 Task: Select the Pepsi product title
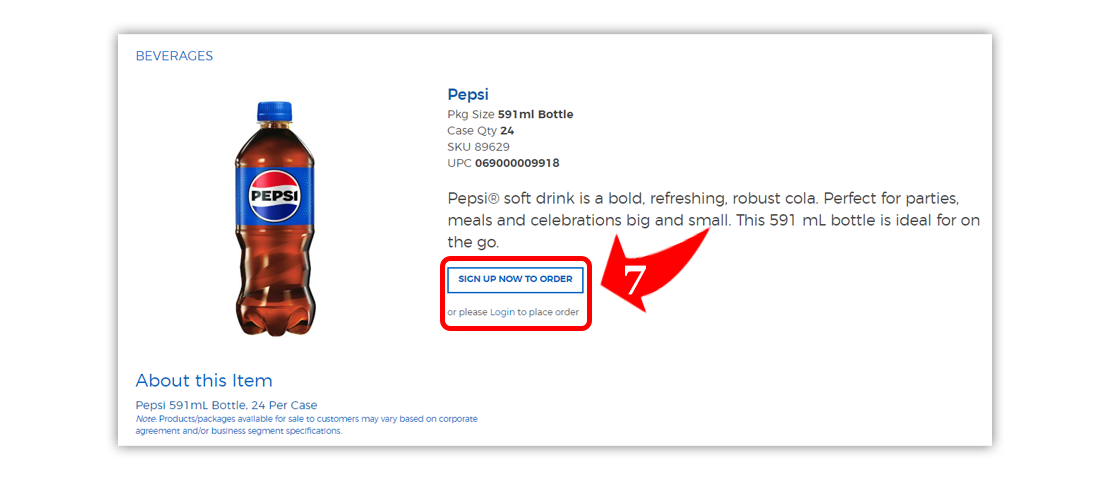(x=468, y=95)
